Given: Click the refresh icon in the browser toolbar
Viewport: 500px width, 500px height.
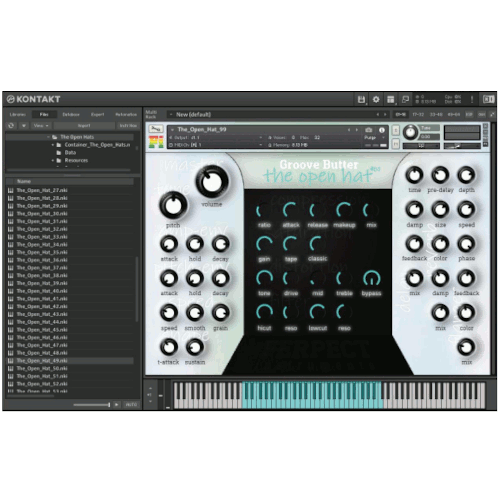Looking at the screenshot, I should pos(11,126).
